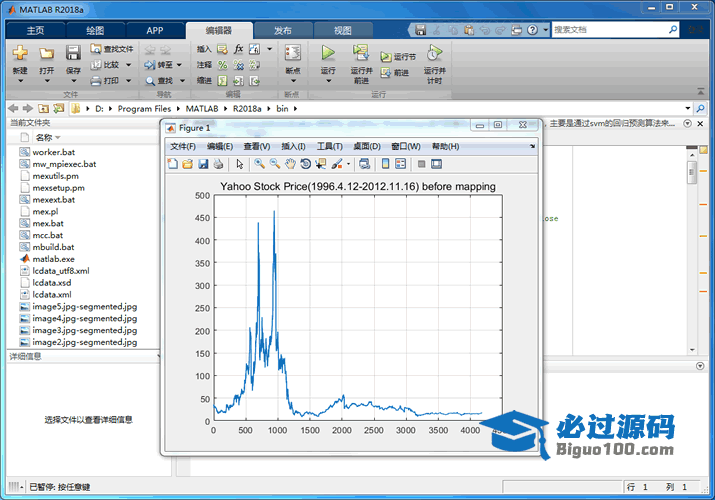Click the Breakpoints icon

[293, 53]
